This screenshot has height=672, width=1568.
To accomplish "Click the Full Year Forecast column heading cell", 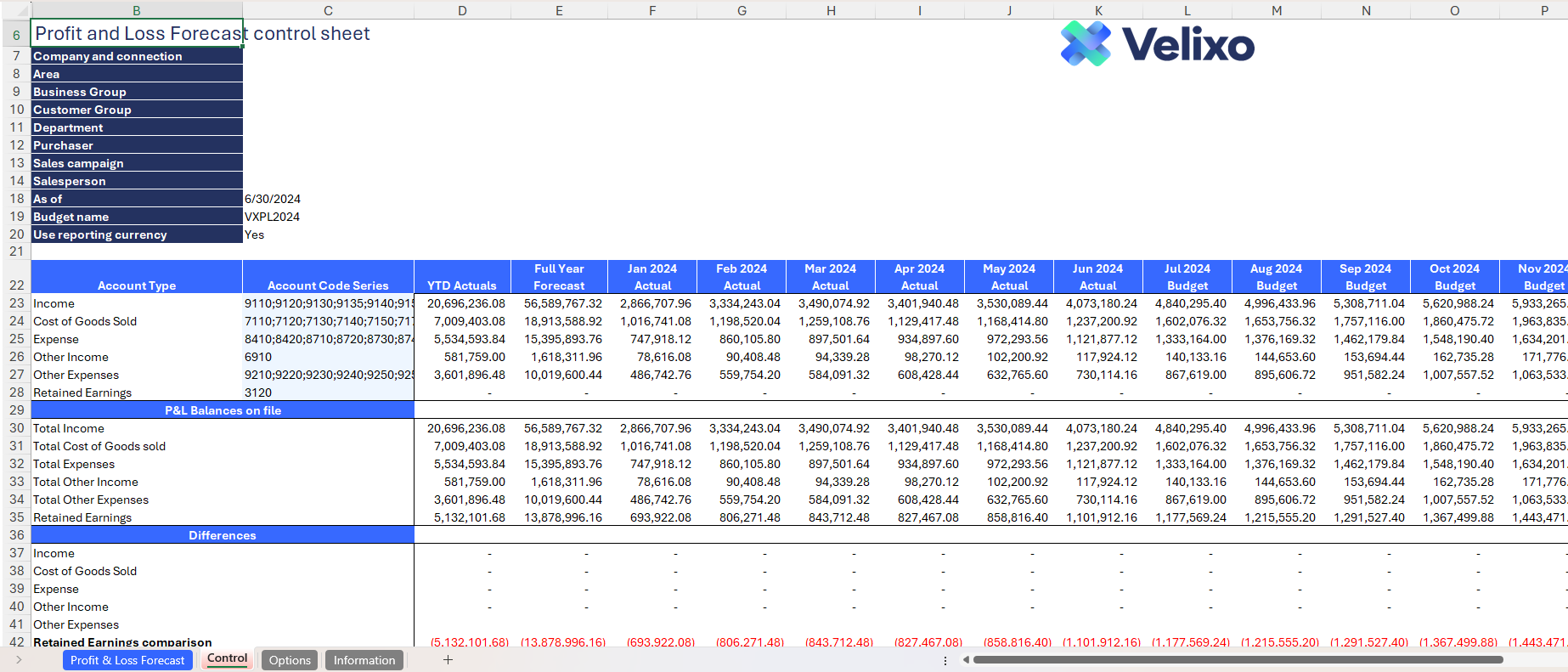I will (x=559, y=277).
